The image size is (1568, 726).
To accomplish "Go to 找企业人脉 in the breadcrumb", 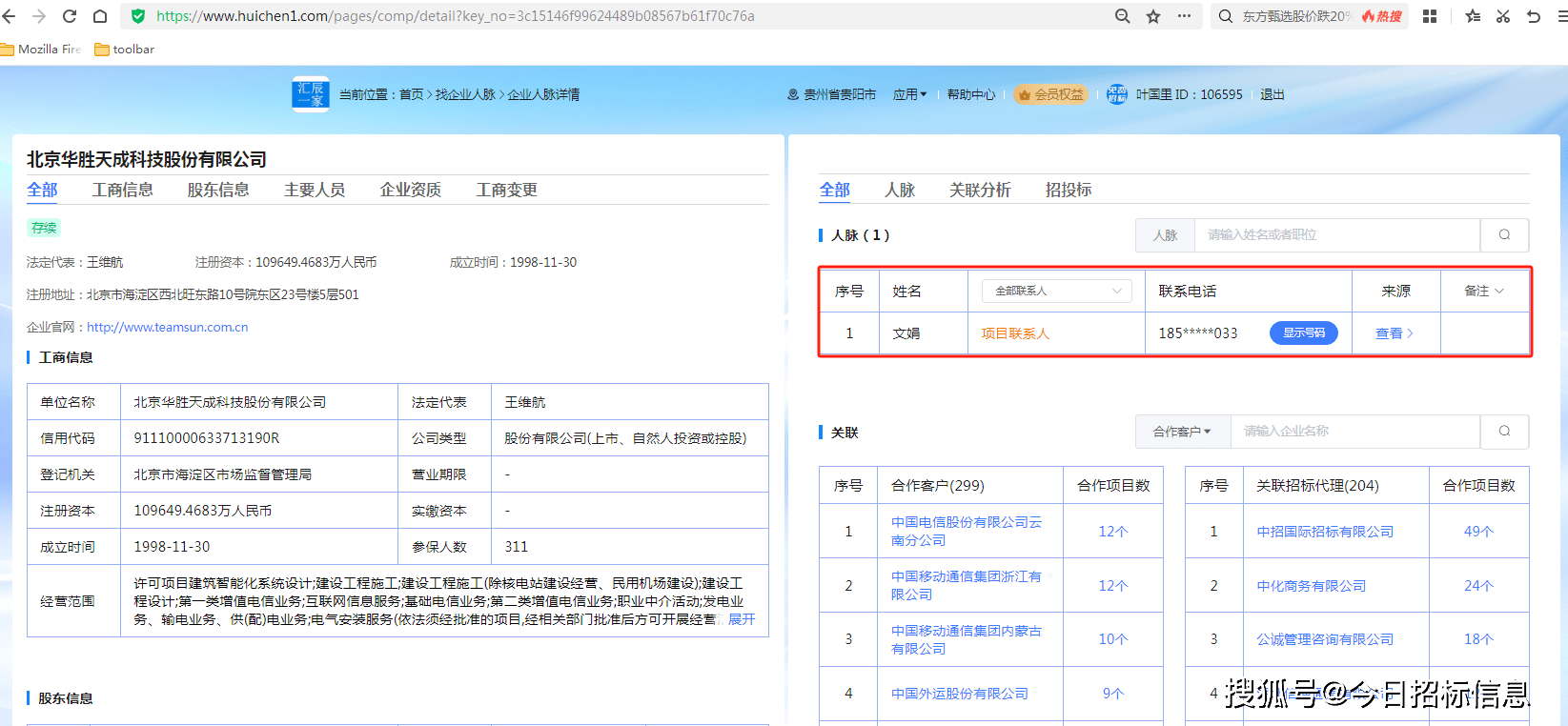I will [x=466, y=94].
